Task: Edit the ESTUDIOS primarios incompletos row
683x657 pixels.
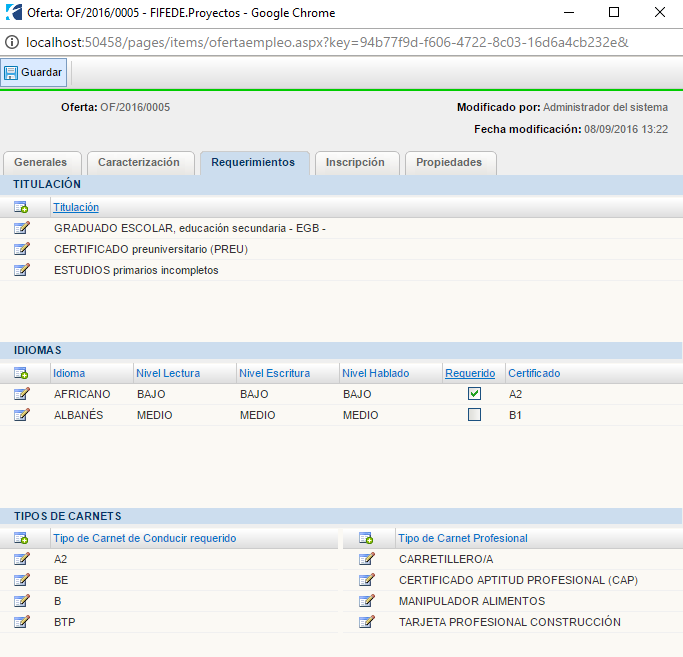Action: [x=21, y=270]
